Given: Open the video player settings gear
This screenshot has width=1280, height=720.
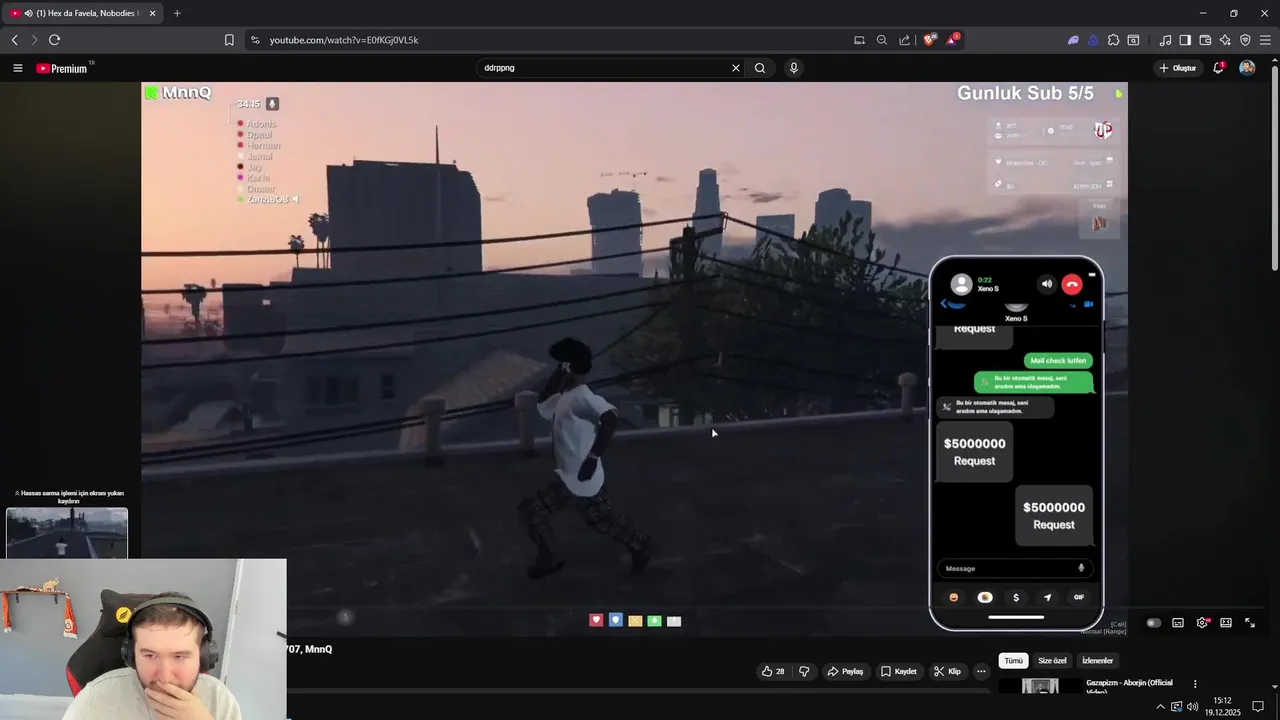Looking at the screenshot, I should click(x=1202, y=623).
